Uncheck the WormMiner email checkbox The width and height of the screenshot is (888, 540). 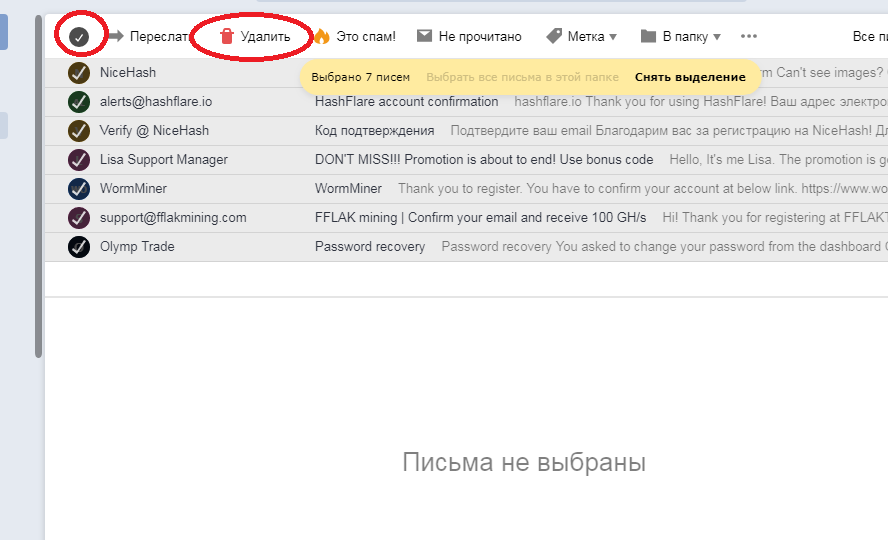point(79,189)
